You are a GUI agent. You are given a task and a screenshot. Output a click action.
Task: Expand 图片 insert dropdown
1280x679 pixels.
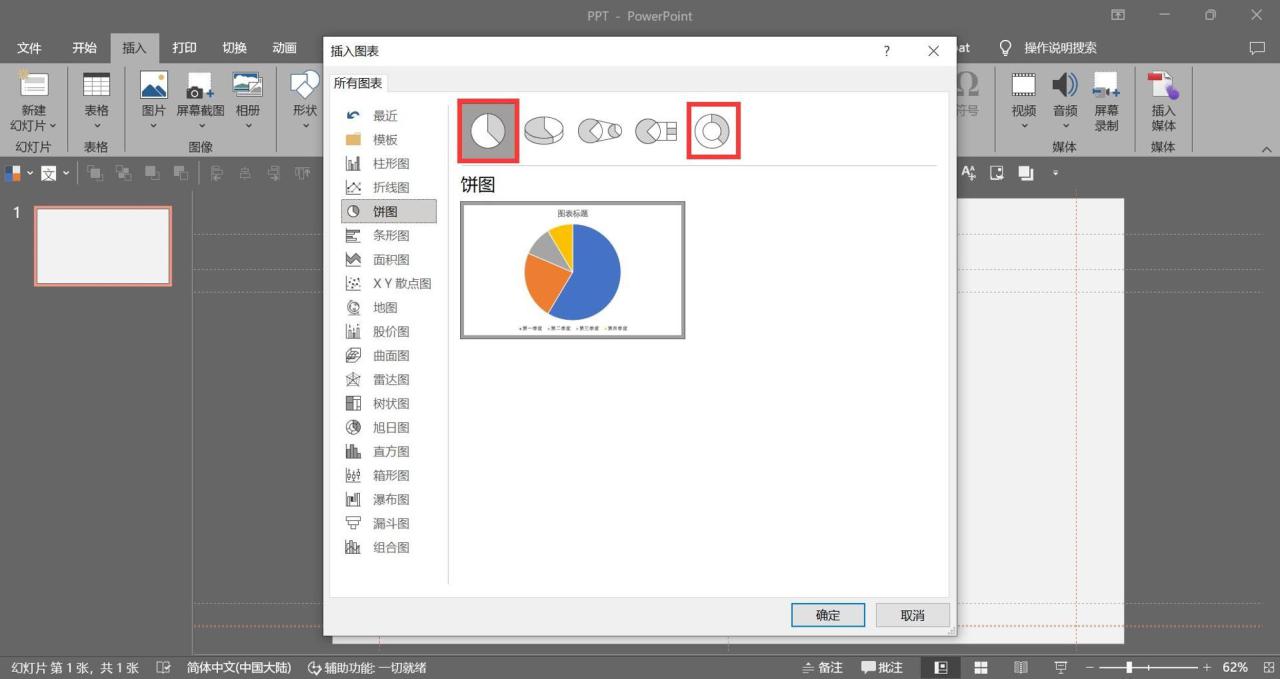pyautogui.click(x=153, y=126)
